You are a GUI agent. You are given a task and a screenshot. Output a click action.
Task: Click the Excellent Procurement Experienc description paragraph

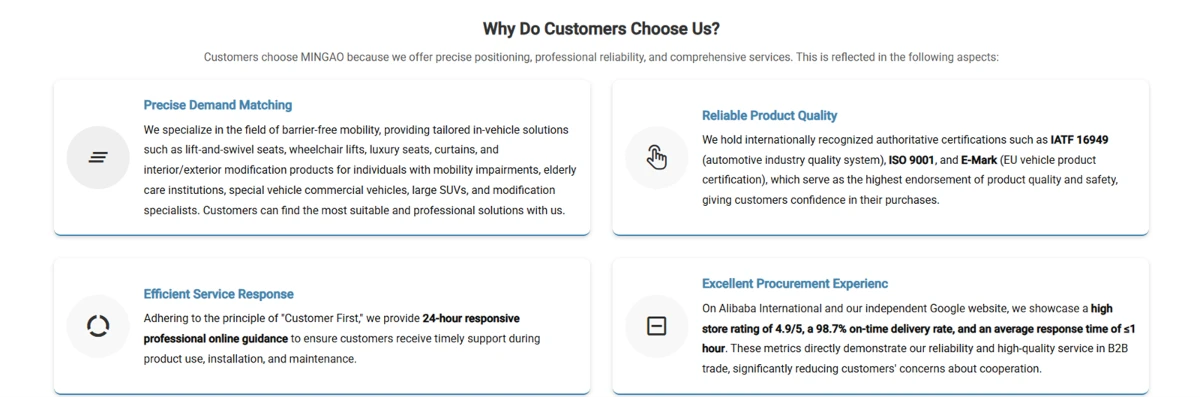pyautogui.click(x=918, y=339)
